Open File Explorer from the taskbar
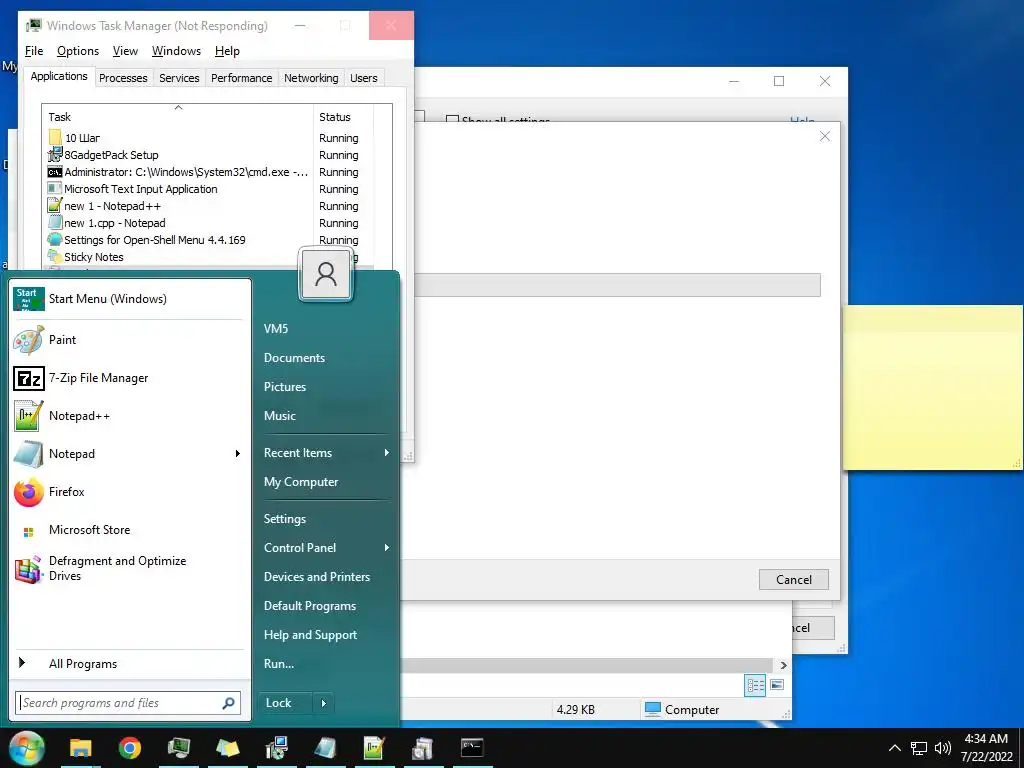The width and height of the screenshot is (1024, 768). pyautogui.click(x=81, y=748)
